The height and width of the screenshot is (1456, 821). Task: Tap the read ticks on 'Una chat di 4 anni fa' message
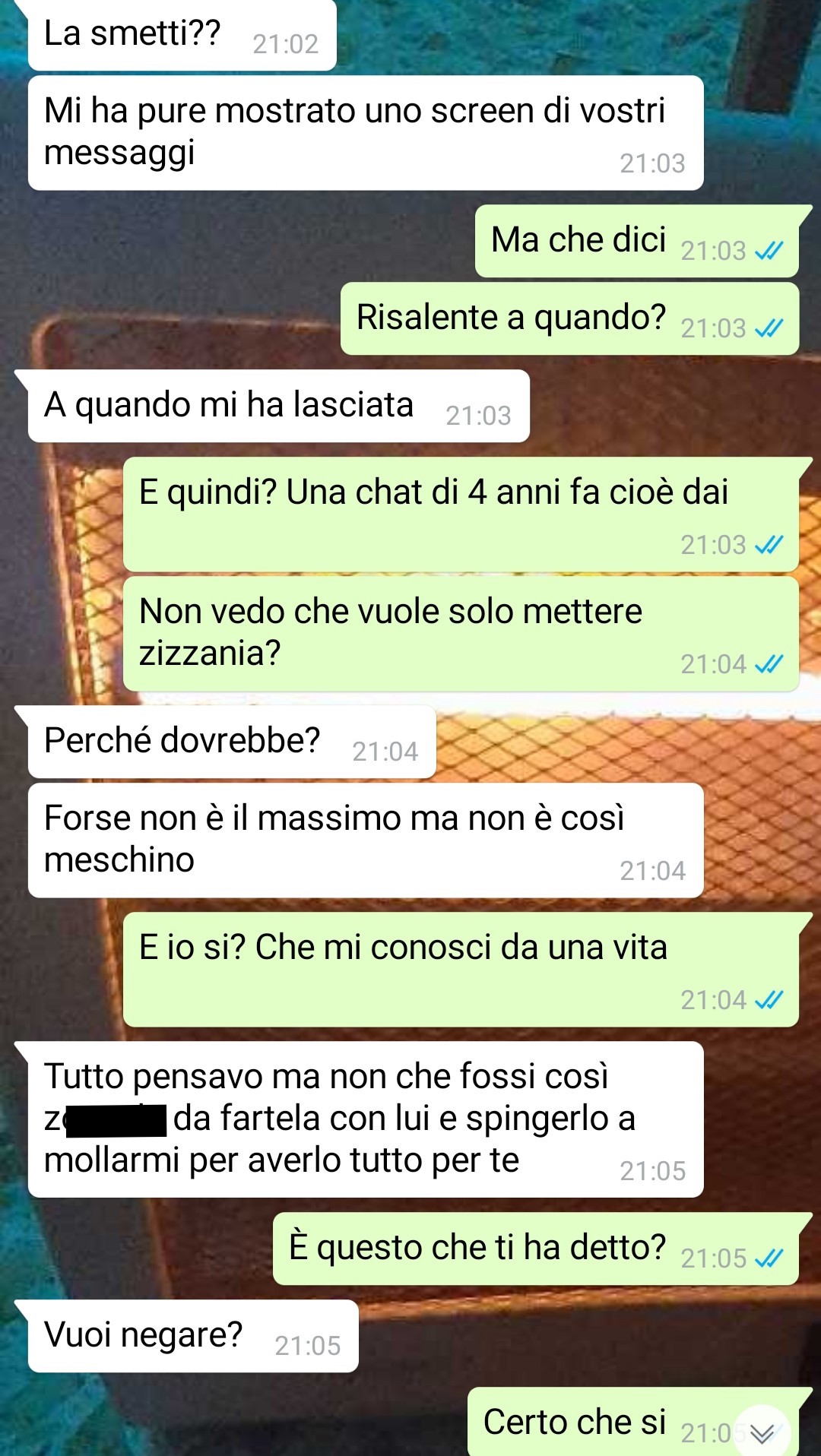click(x=769, y=545)
